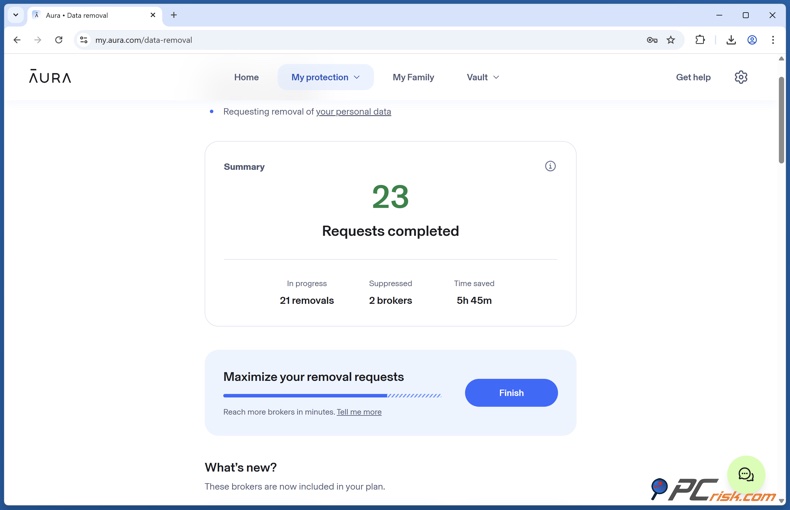The height and width of the screenshot is (510, 790).
Task: Bookmark this page with star icon
Action: [671, 40]
